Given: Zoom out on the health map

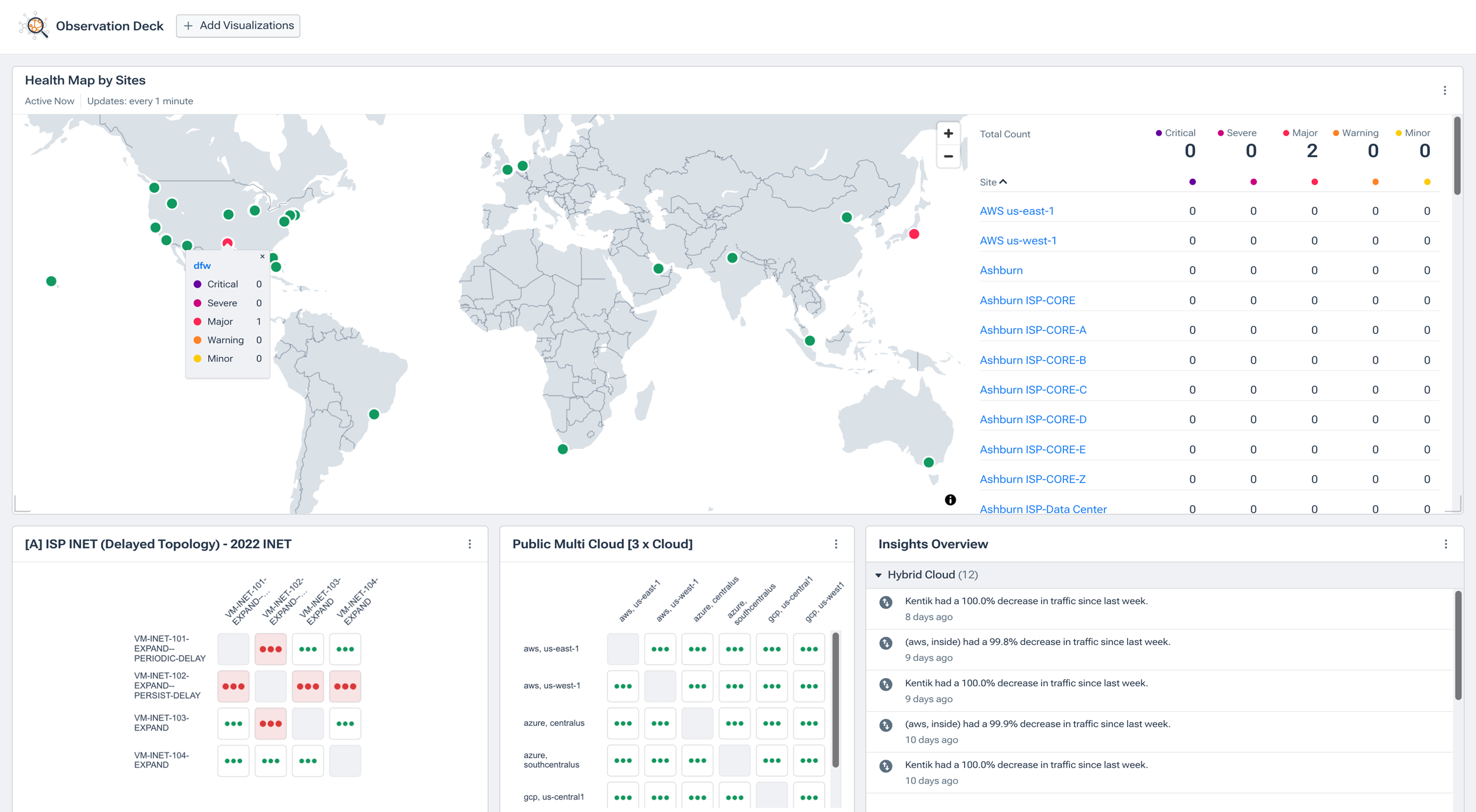Looking at the screenshot, I should pos(948,156).
